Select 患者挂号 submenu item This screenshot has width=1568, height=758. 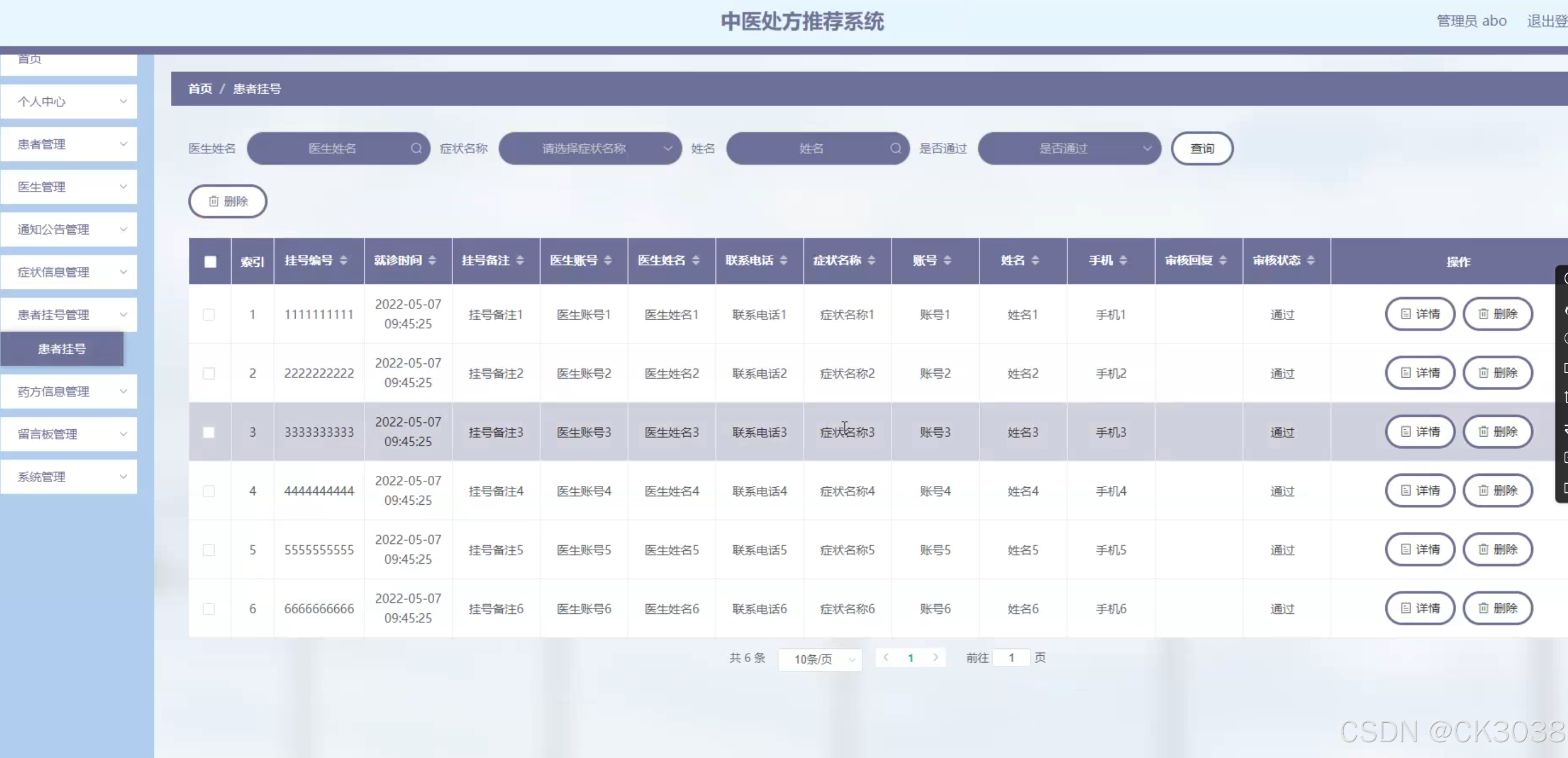(62, 349)
